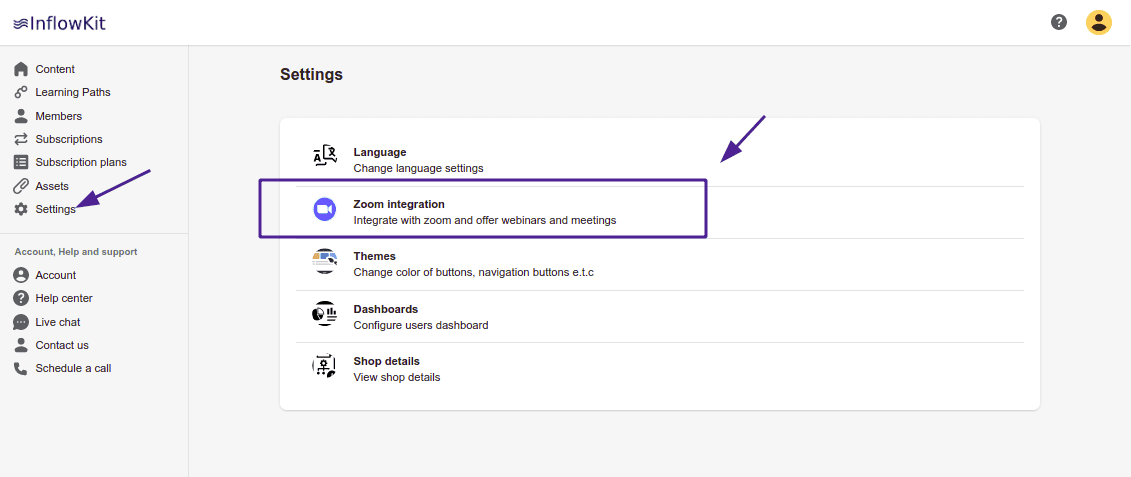Click the Schedule a call phone icon
This screenshot has height=477, width=1131.
coord(21,368)
